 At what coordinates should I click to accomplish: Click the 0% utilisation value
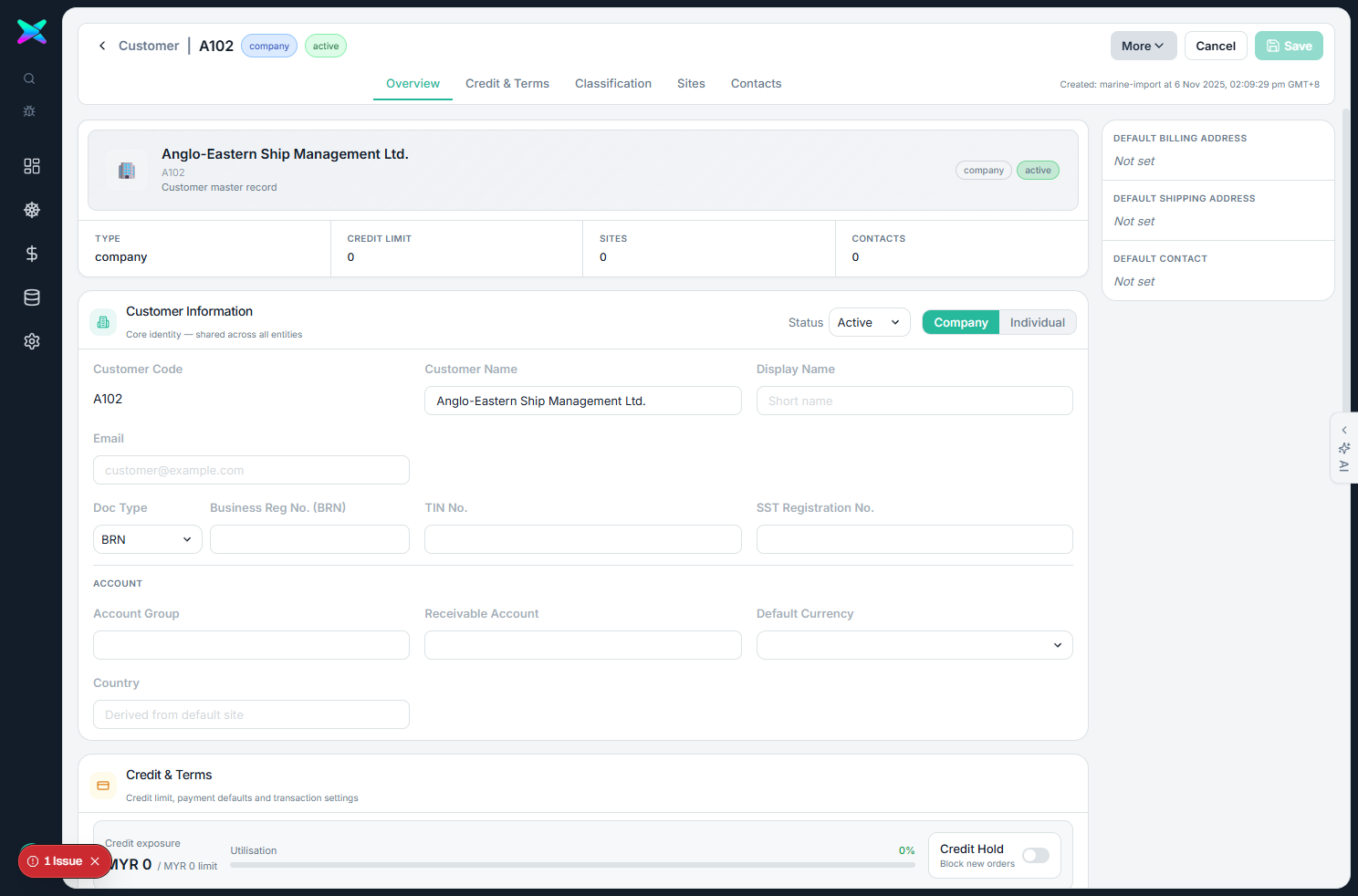pos(906,850)
